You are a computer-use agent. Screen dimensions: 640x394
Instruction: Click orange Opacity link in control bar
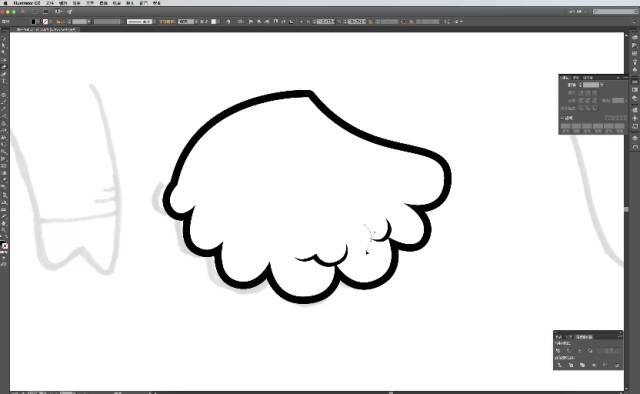click(167, 21)
